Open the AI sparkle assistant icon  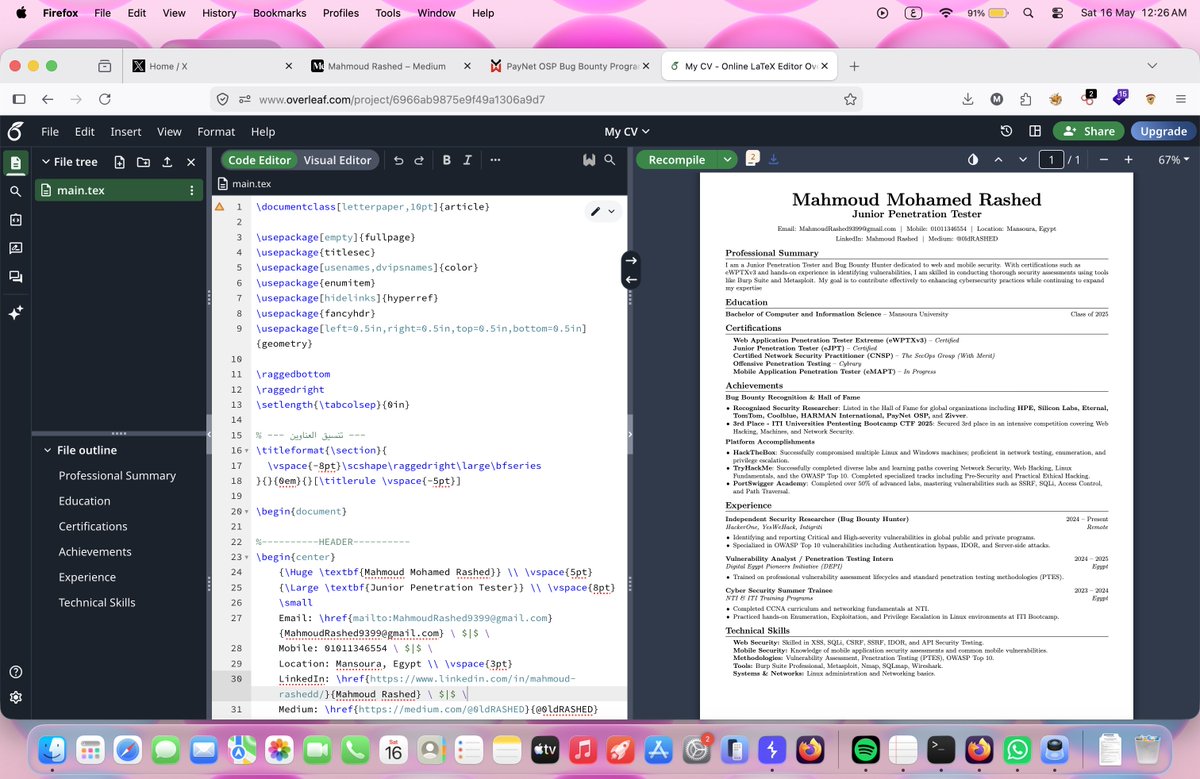[15, 312]
